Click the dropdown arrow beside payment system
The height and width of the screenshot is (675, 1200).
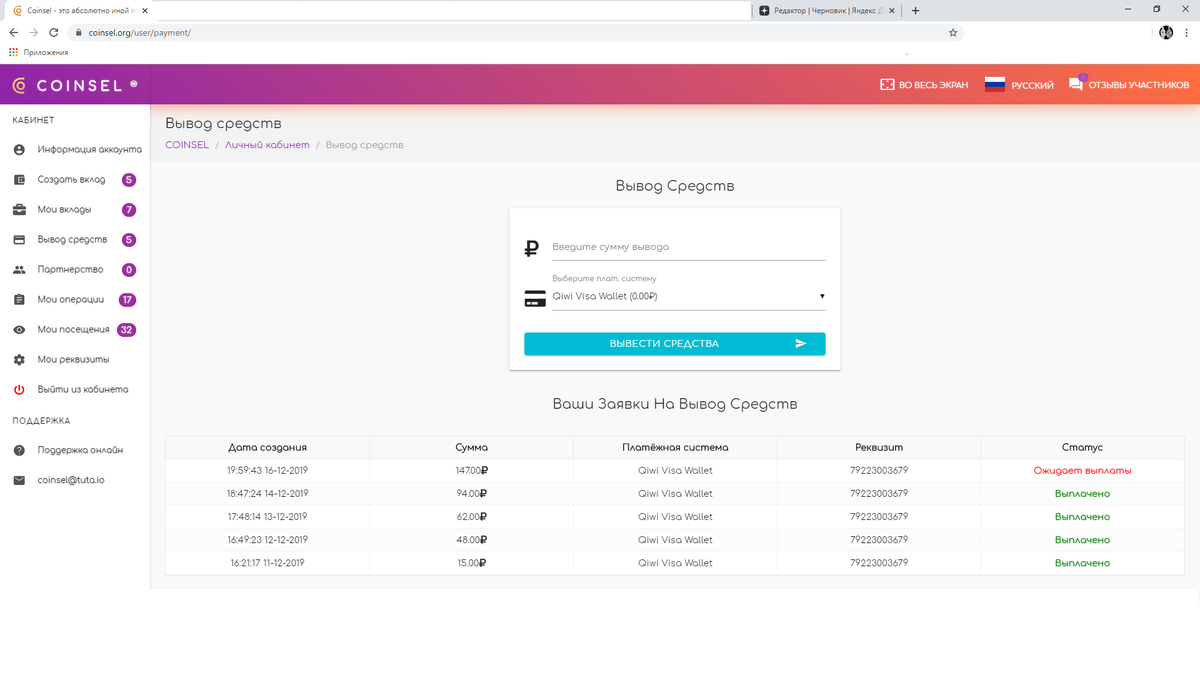[821, 297]
